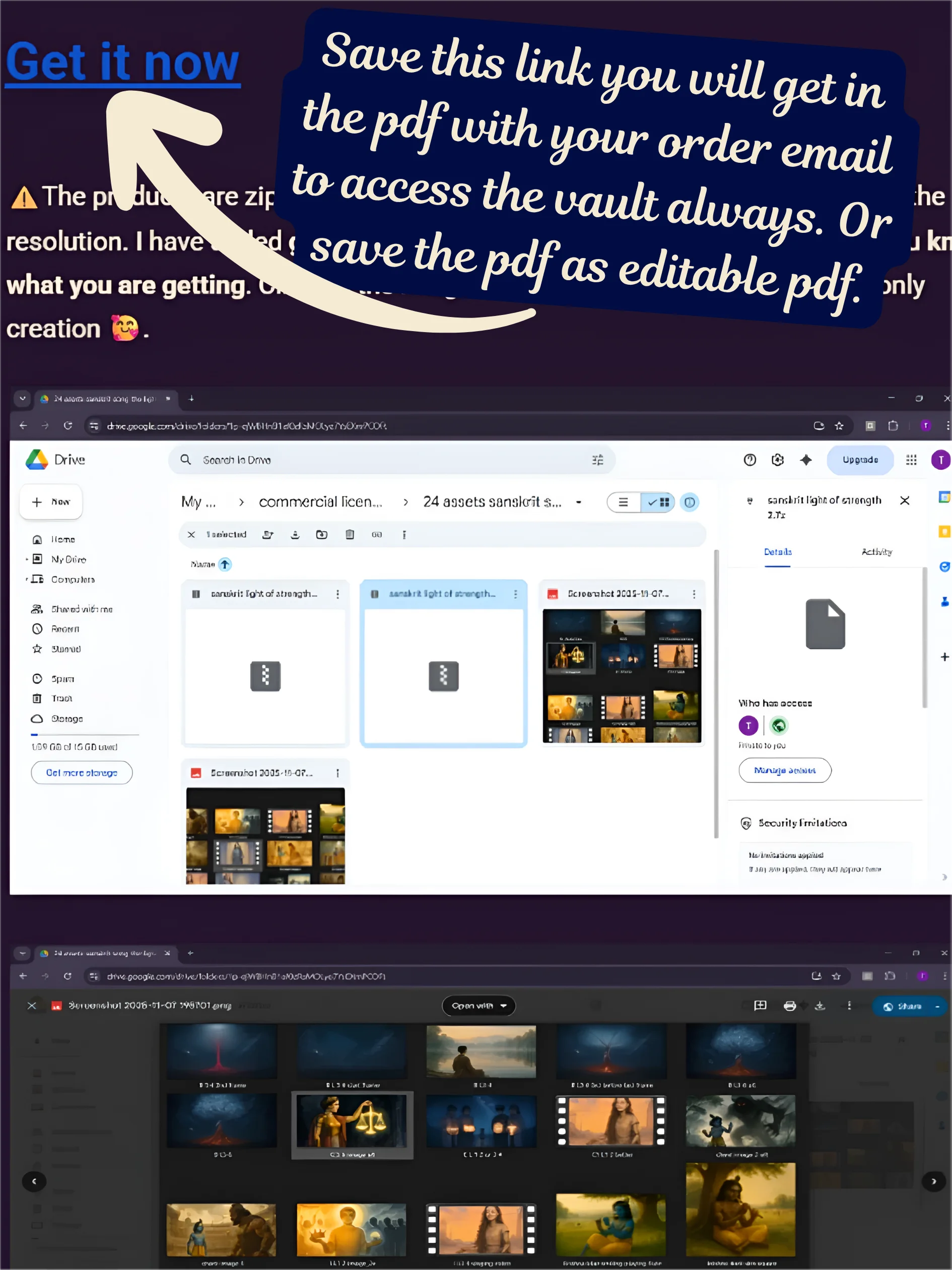Image resolution: width=952 pixels, height=1270 pixels.
Task: Switch Drive to grid layout
Action: pos(658,502)
